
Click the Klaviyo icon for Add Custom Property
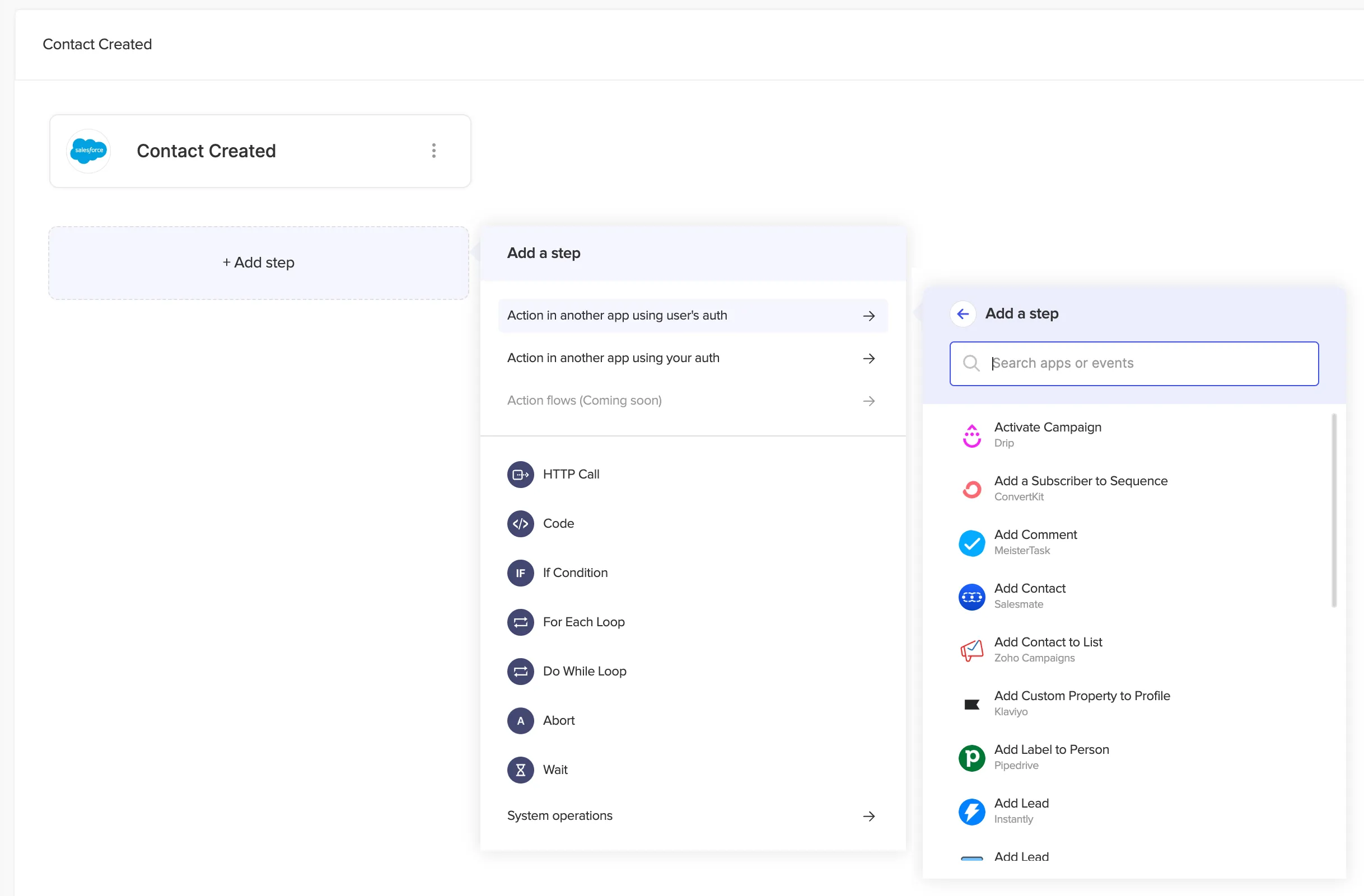(x=971, y=703)
